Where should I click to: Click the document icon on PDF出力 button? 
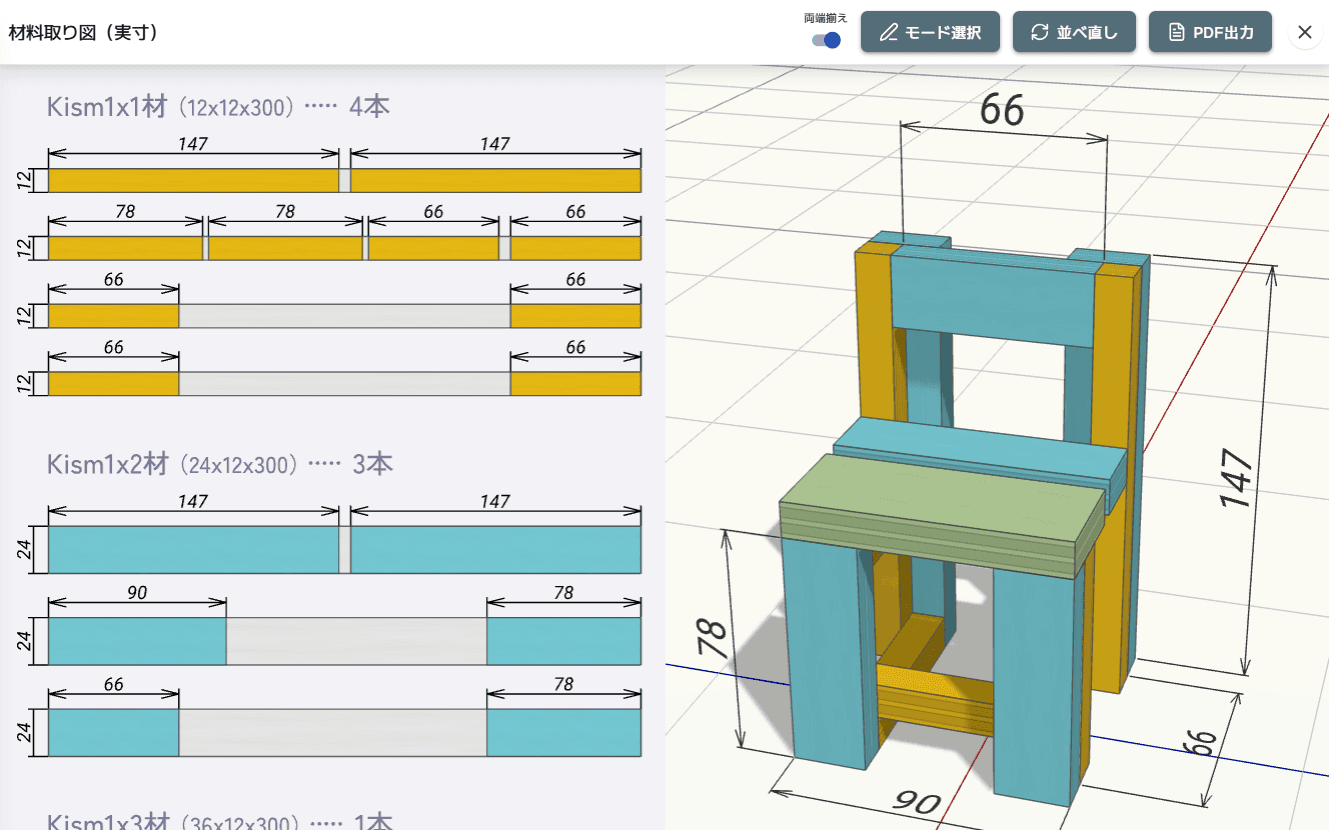pyautogui.click(x=1176, y=31)
